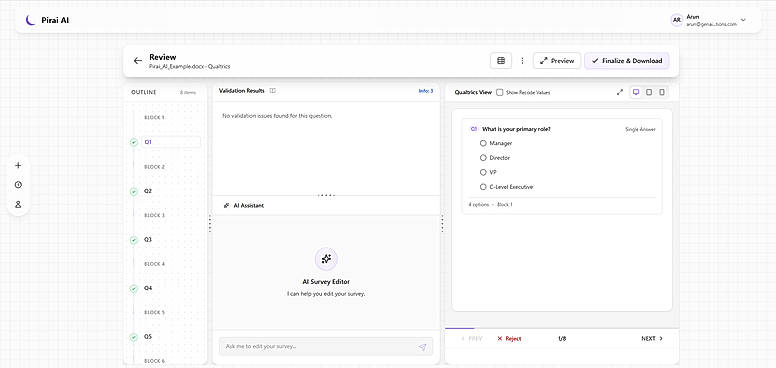Click the Info: 3 indicator

(426, 91)
